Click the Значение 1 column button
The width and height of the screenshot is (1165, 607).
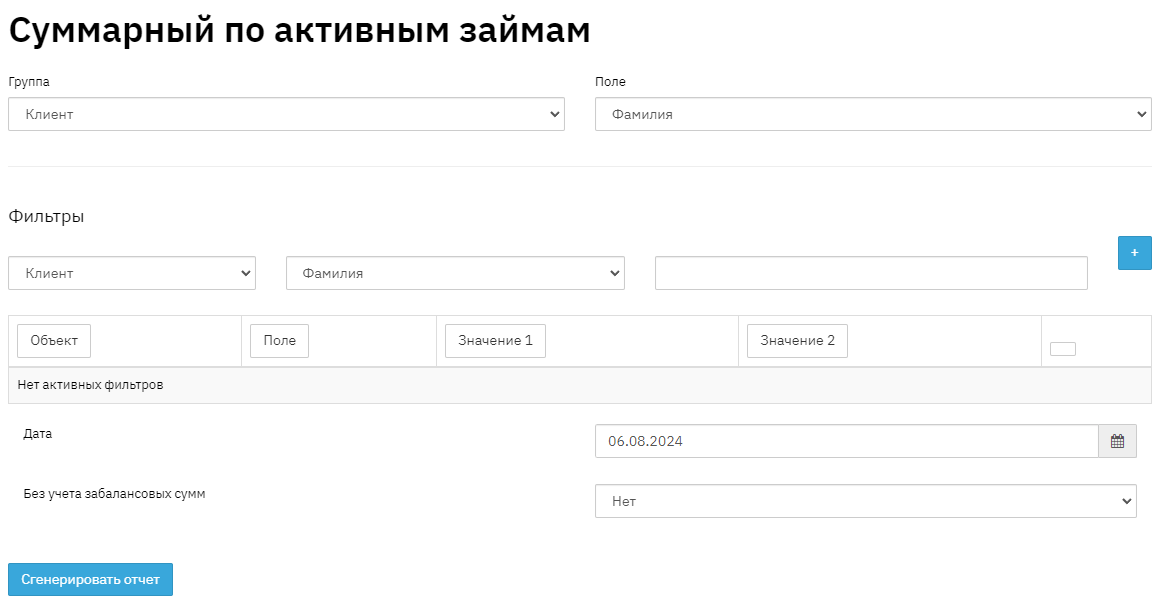pos(495,341)
